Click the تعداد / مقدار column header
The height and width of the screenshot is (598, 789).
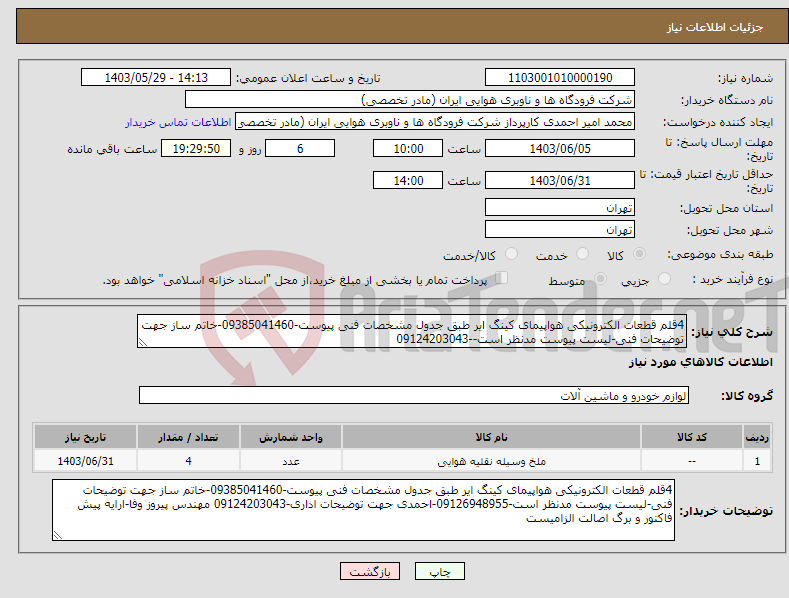188,437
